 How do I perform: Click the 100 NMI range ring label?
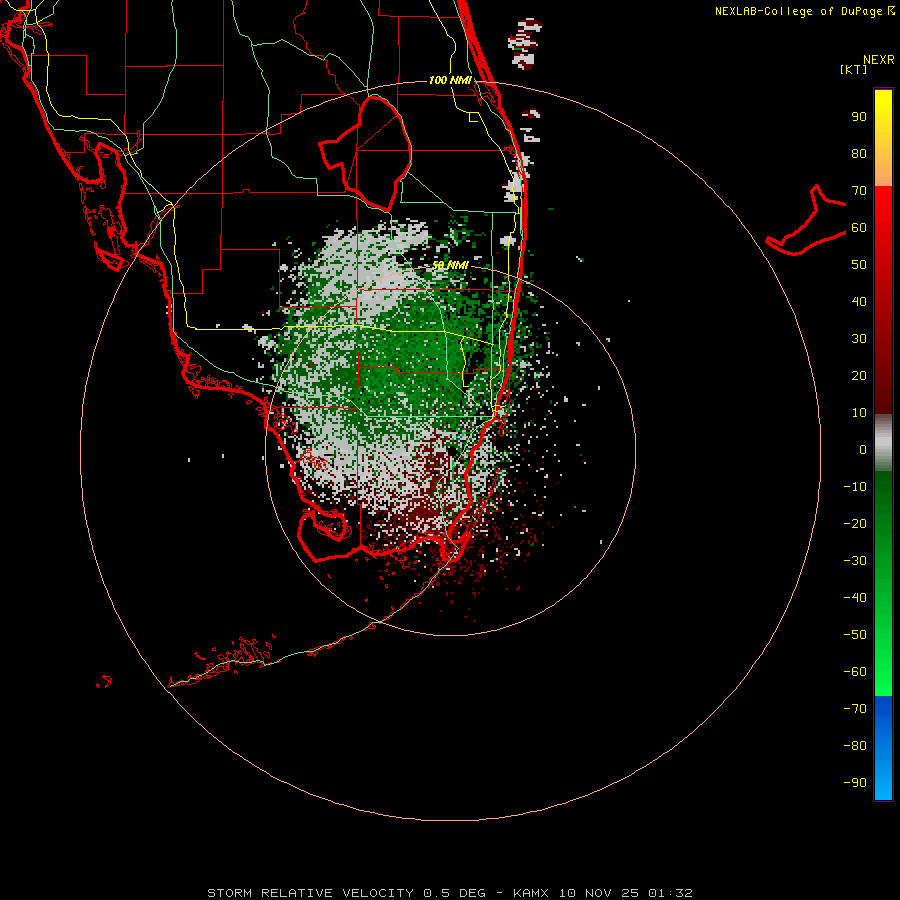point(450,80)
